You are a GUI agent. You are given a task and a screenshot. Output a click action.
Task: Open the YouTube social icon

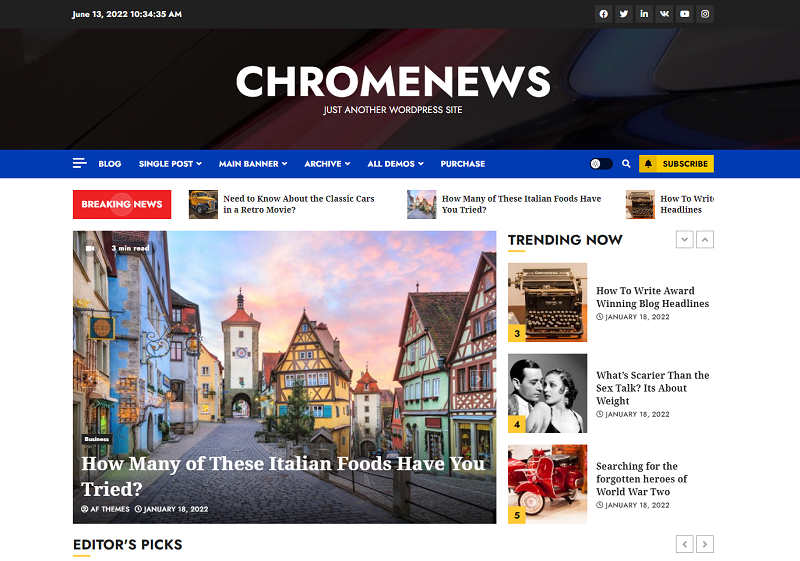click(x=685, y=14)
